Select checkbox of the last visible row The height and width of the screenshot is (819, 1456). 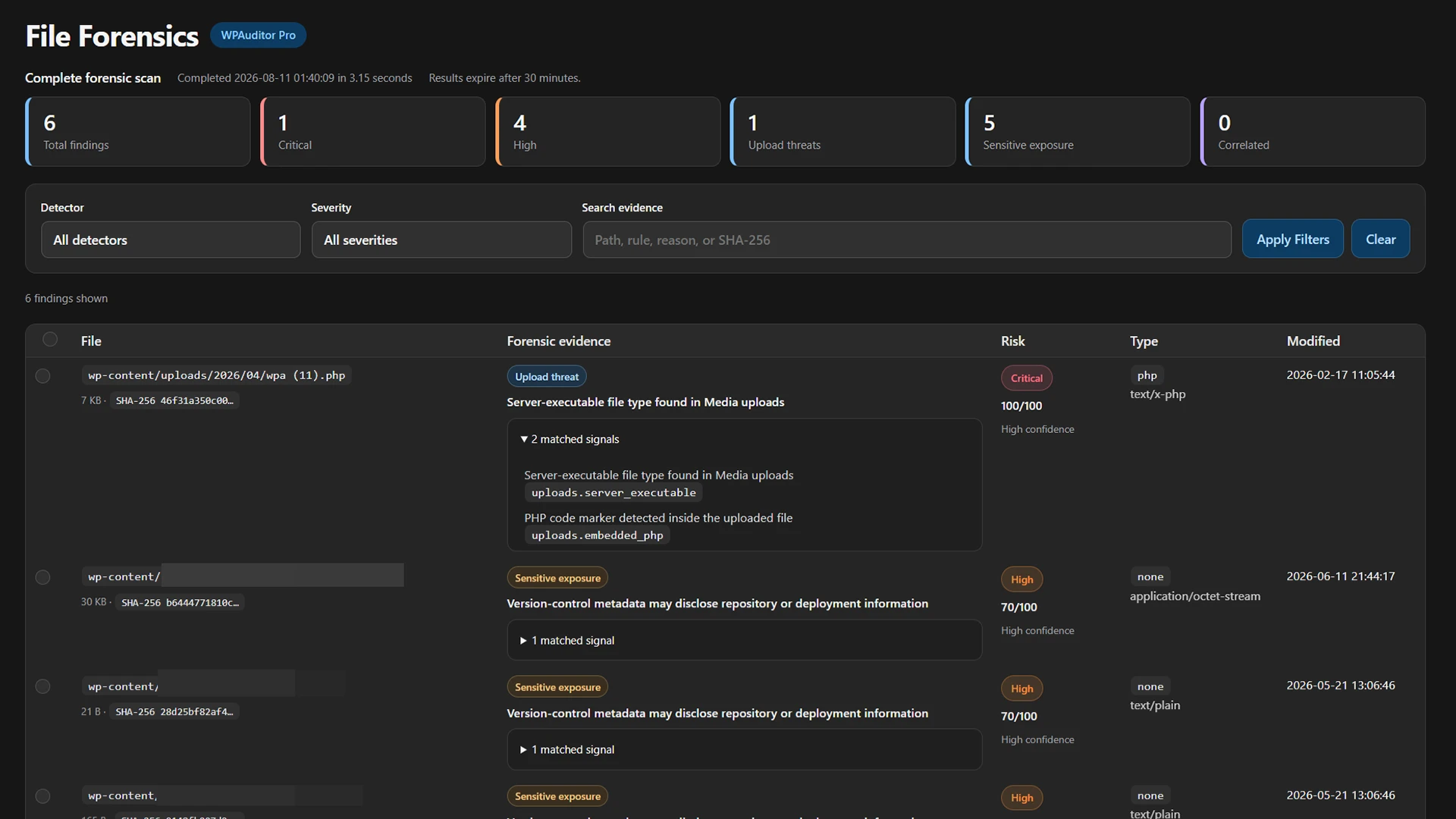(42, 796)
